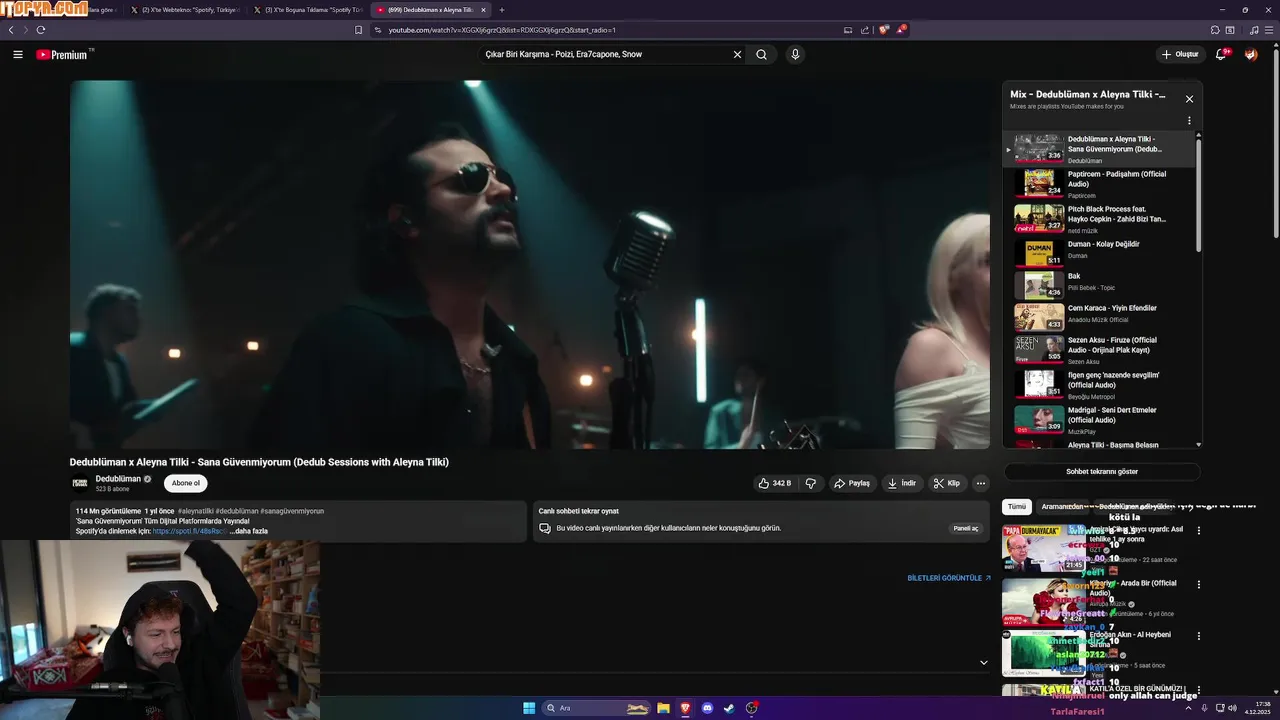Start voice search with the microphone

795,54
